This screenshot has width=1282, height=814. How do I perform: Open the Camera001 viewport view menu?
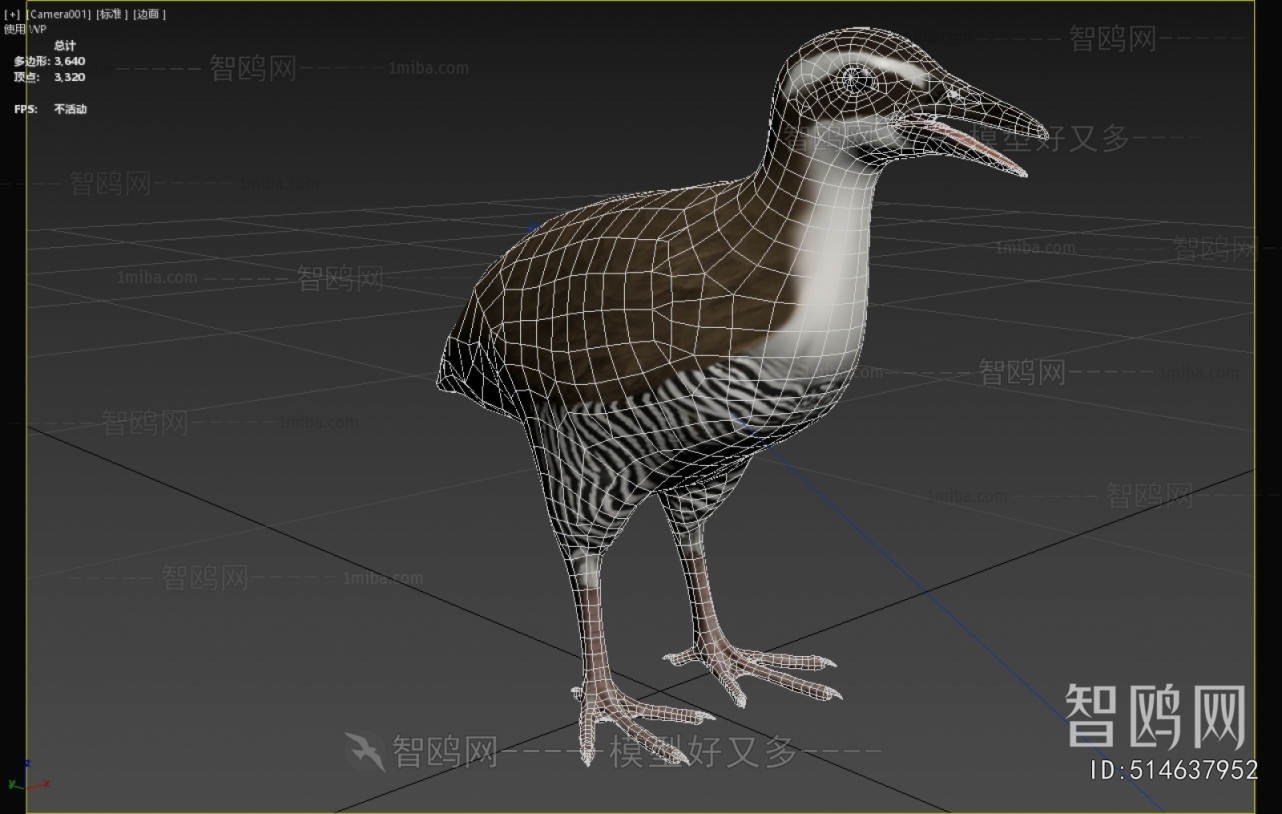tap(58, 14)
